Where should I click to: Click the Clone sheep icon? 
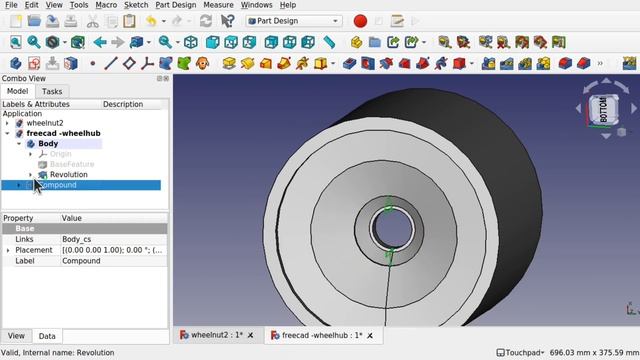click(x=202, y=63)
